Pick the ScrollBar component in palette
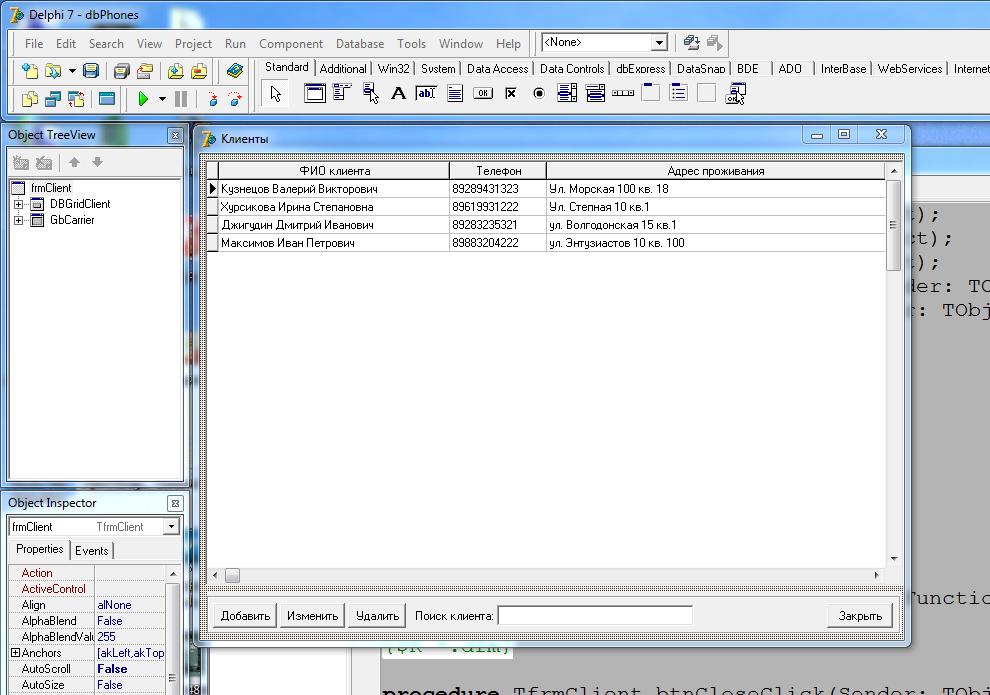990x695 pixels. tap(623, 93)
